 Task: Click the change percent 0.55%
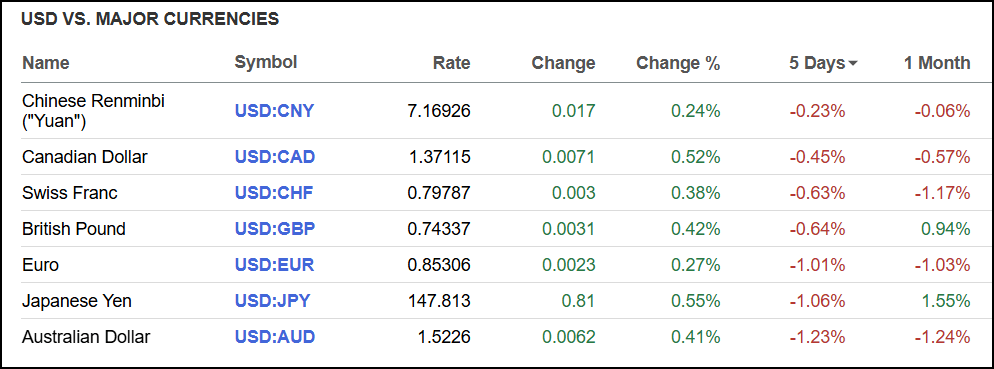coord(696,301)
